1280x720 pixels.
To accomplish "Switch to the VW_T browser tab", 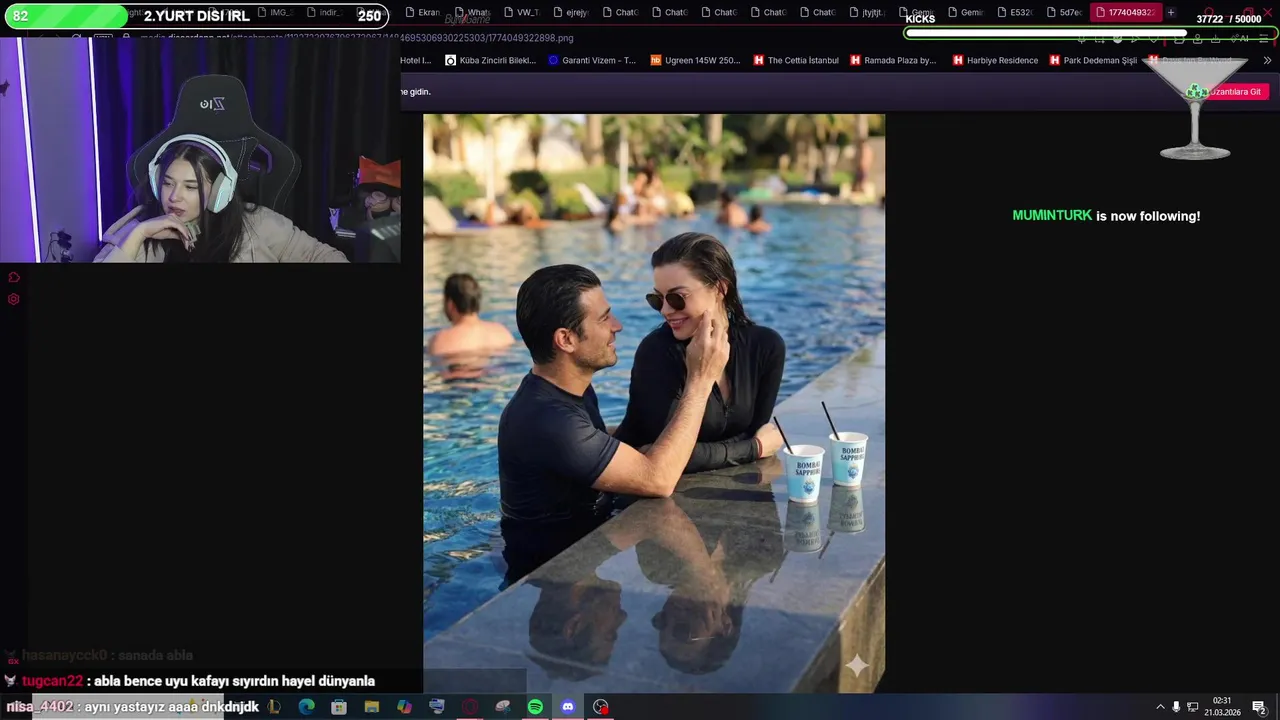I will click(521, 12).
